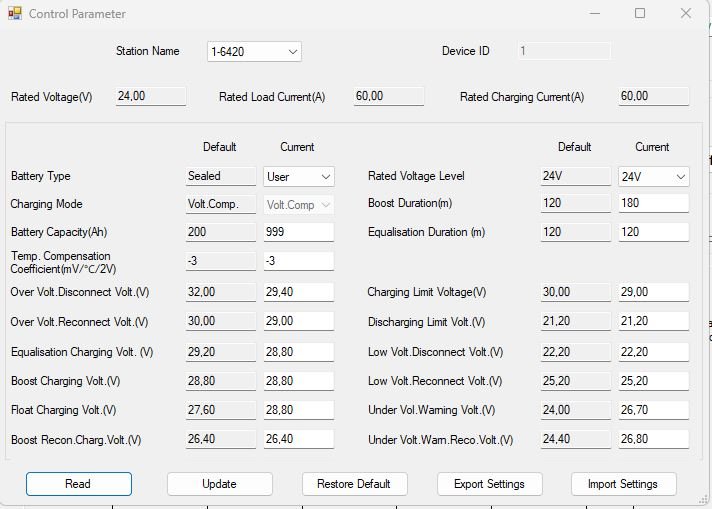Focus current Over Volt.Disconnect Volt. field
This screenshot has width=712, height=509.
298,292
